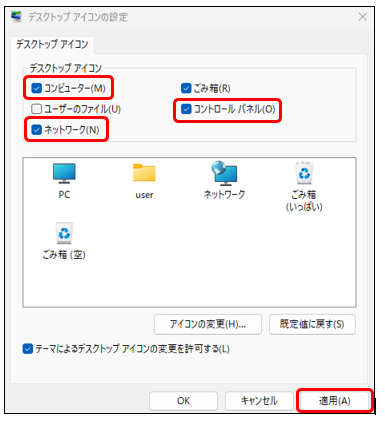Click the 適用(A) apply button
Viewport: 385px width, 421px height.
click(x=335, y=400)
